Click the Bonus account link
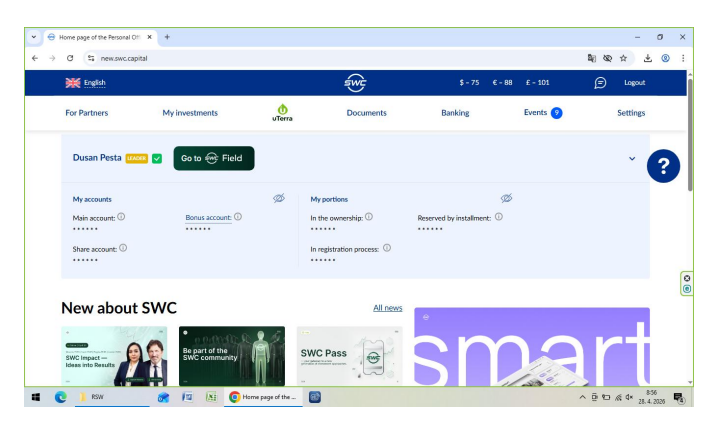This screenshot has width=717, height=433. pos(208,218)
